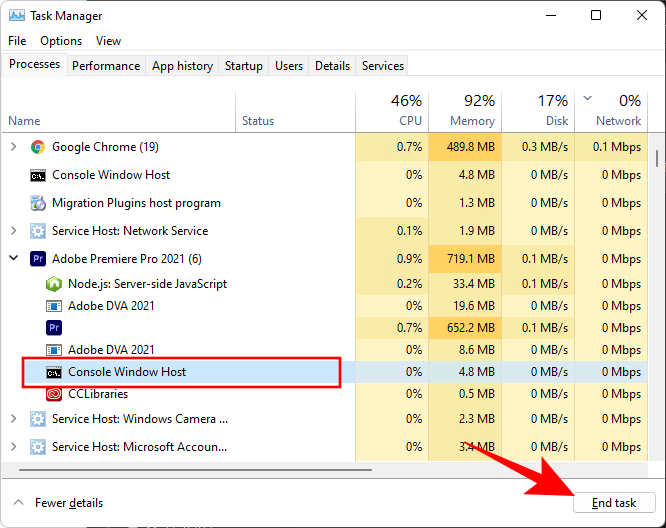This screenshot has height=528, width=666.
Task: Expand the Google Chrome process group
Action: pos(13,147)
